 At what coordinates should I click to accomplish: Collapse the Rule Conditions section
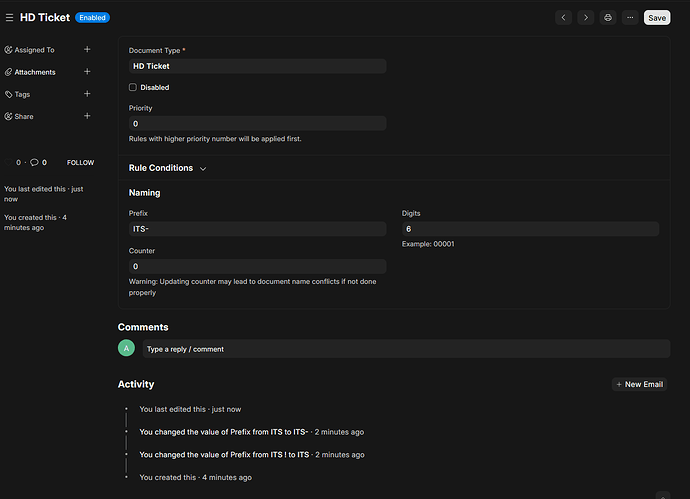click(203, 169)
